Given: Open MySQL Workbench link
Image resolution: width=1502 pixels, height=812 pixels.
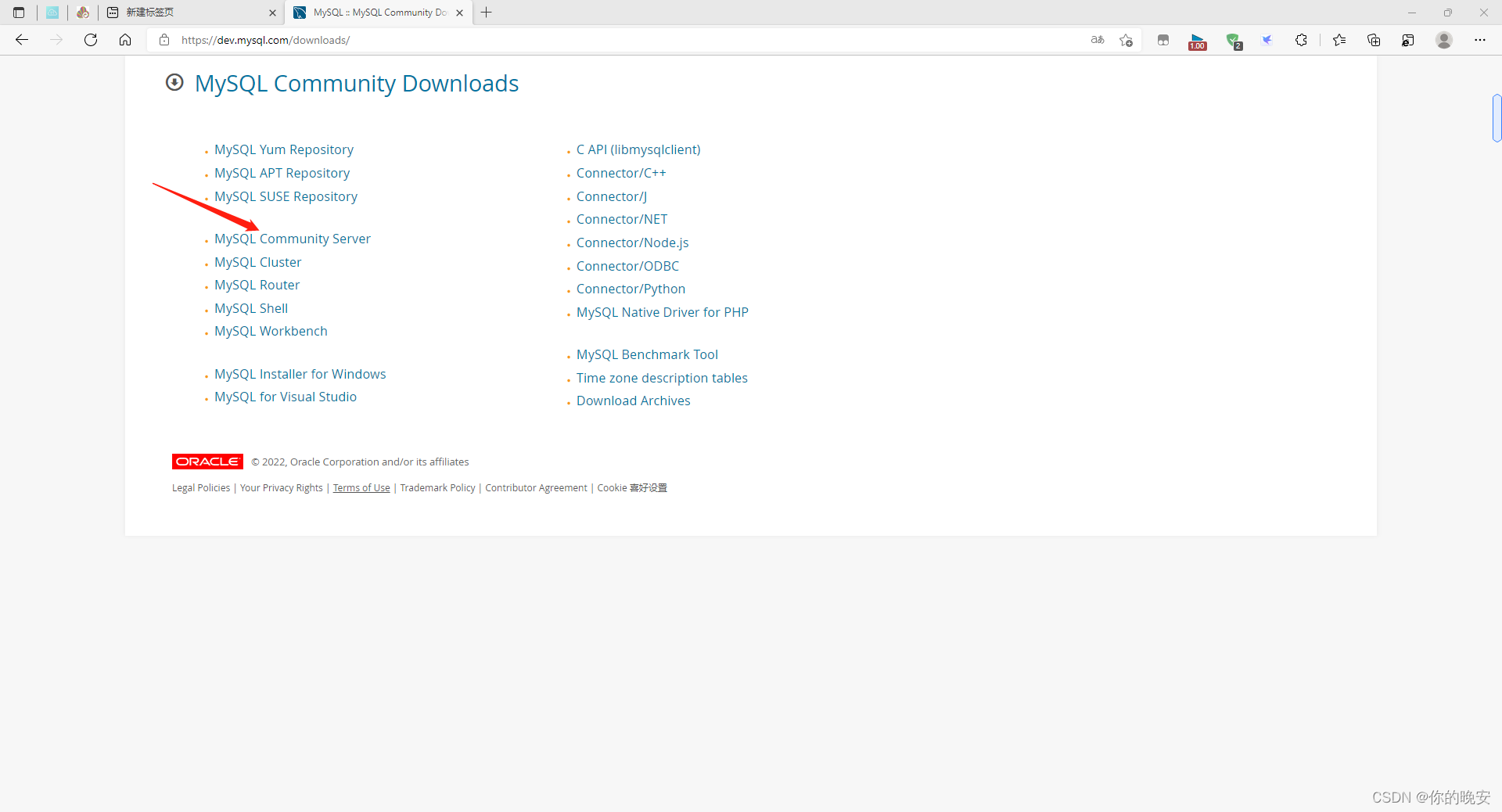Looking at the screenshot, I should pyautogui.click(x=271, y=331).
